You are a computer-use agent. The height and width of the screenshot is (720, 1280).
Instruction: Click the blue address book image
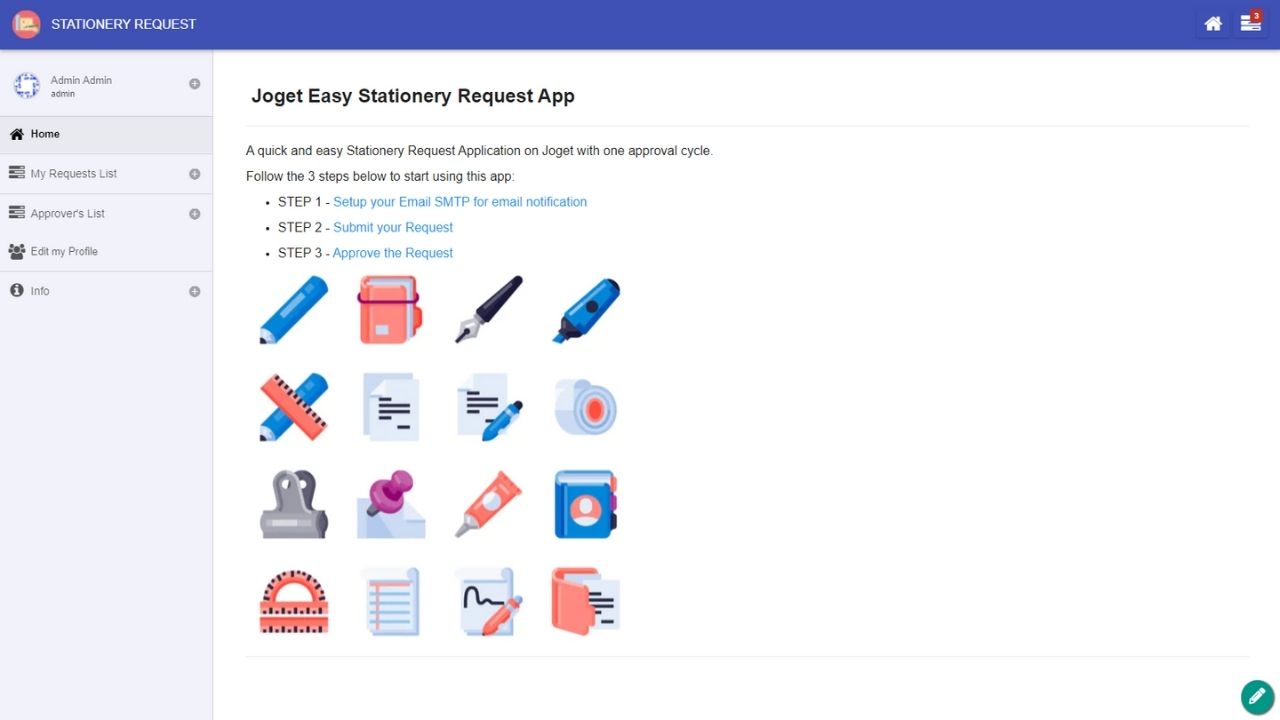587,504
